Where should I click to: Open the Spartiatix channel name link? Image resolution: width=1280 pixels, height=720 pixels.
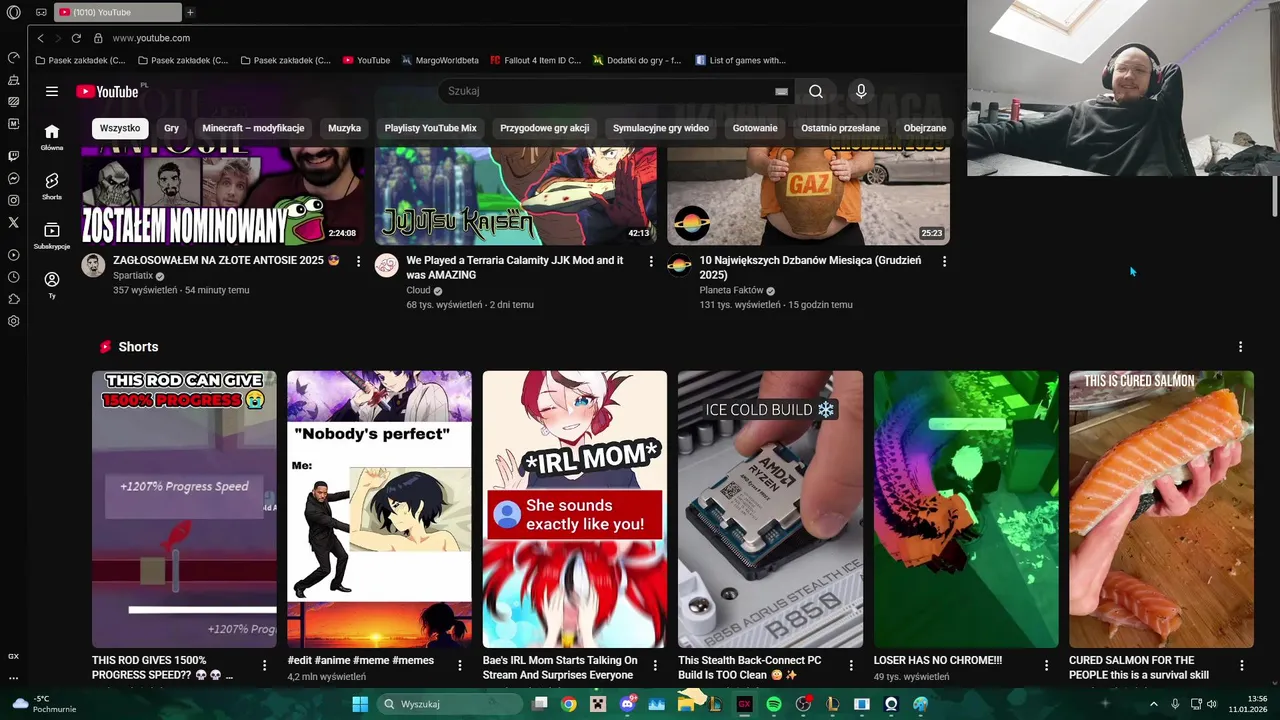coord(133,275)
